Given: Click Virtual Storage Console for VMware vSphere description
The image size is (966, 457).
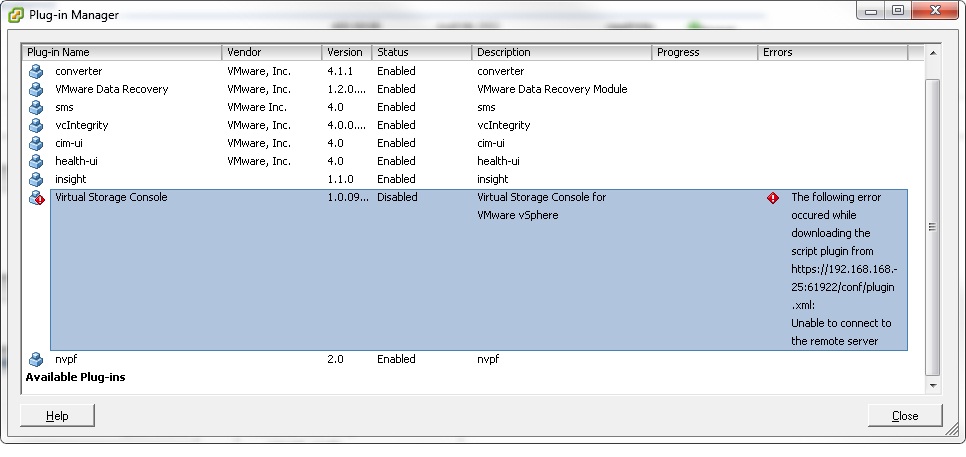Looking at the screenshot, I should [x=542, y=206].
